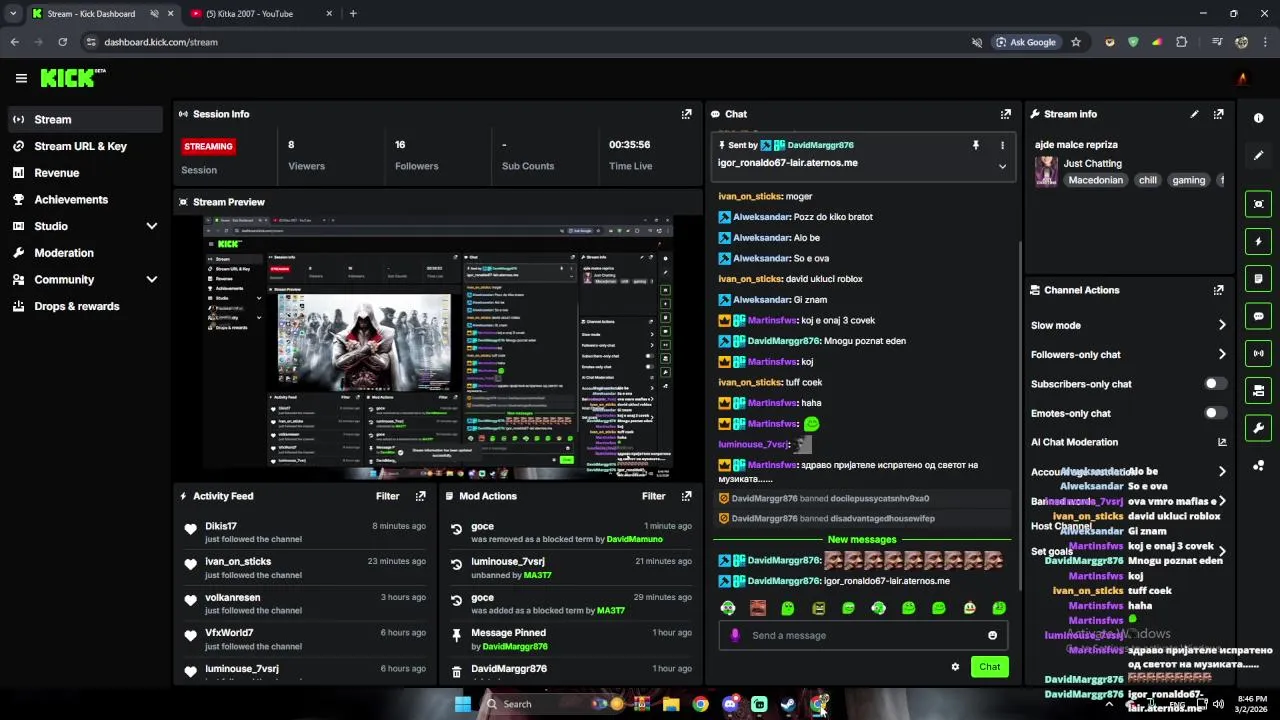Edit the Stream info with the pencil
Screen dimensions: 1280x720
(x=1194, y=114)
